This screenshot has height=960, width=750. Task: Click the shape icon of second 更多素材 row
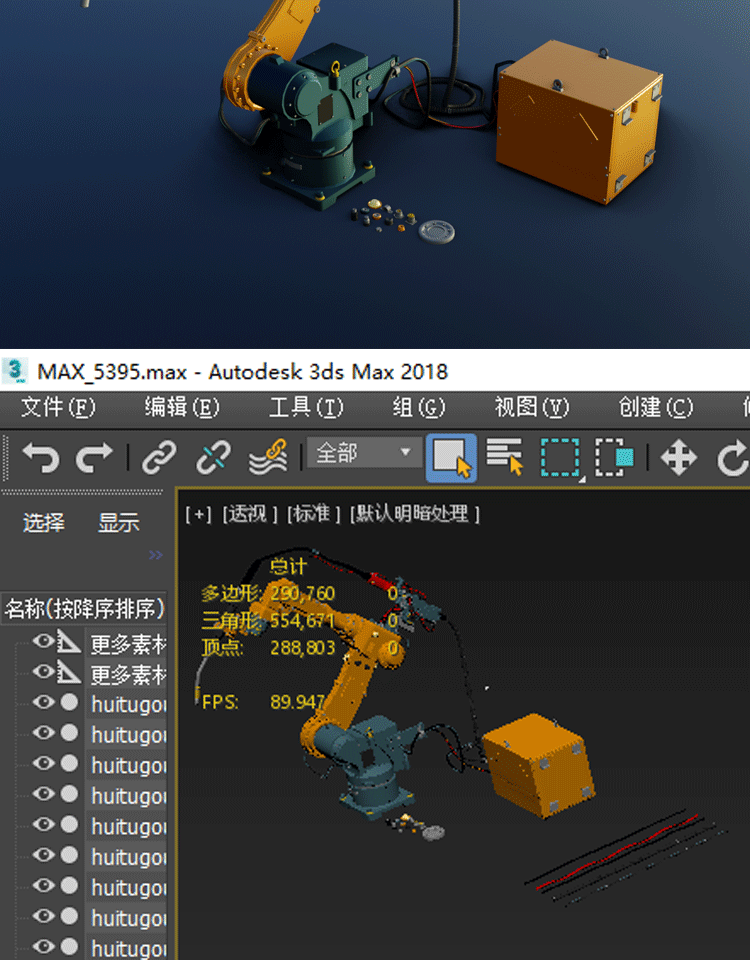[69, 672]
